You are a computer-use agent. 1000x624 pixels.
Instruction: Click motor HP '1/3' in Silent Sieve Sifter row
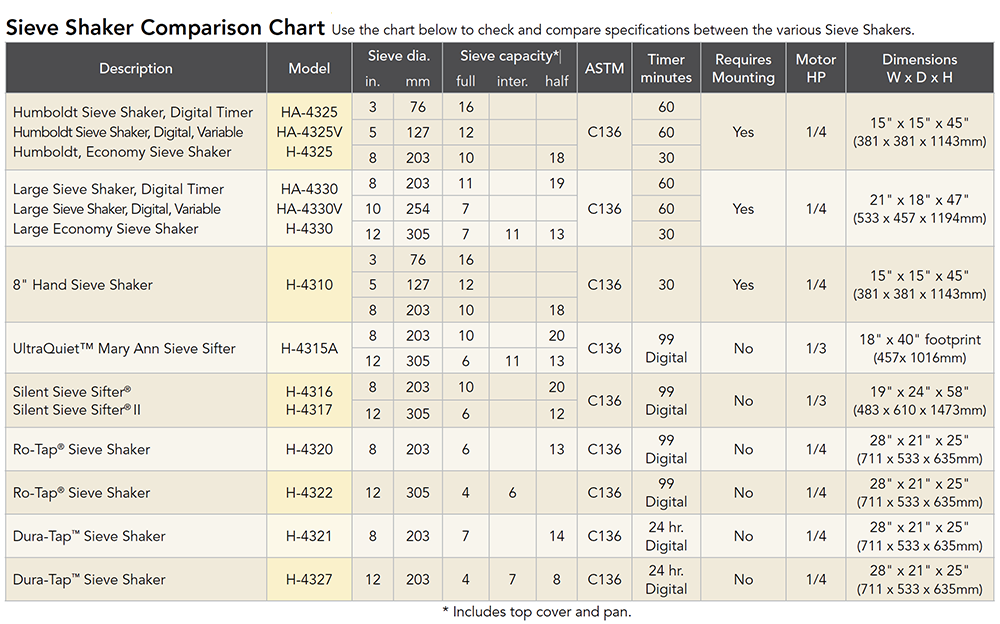816,401
